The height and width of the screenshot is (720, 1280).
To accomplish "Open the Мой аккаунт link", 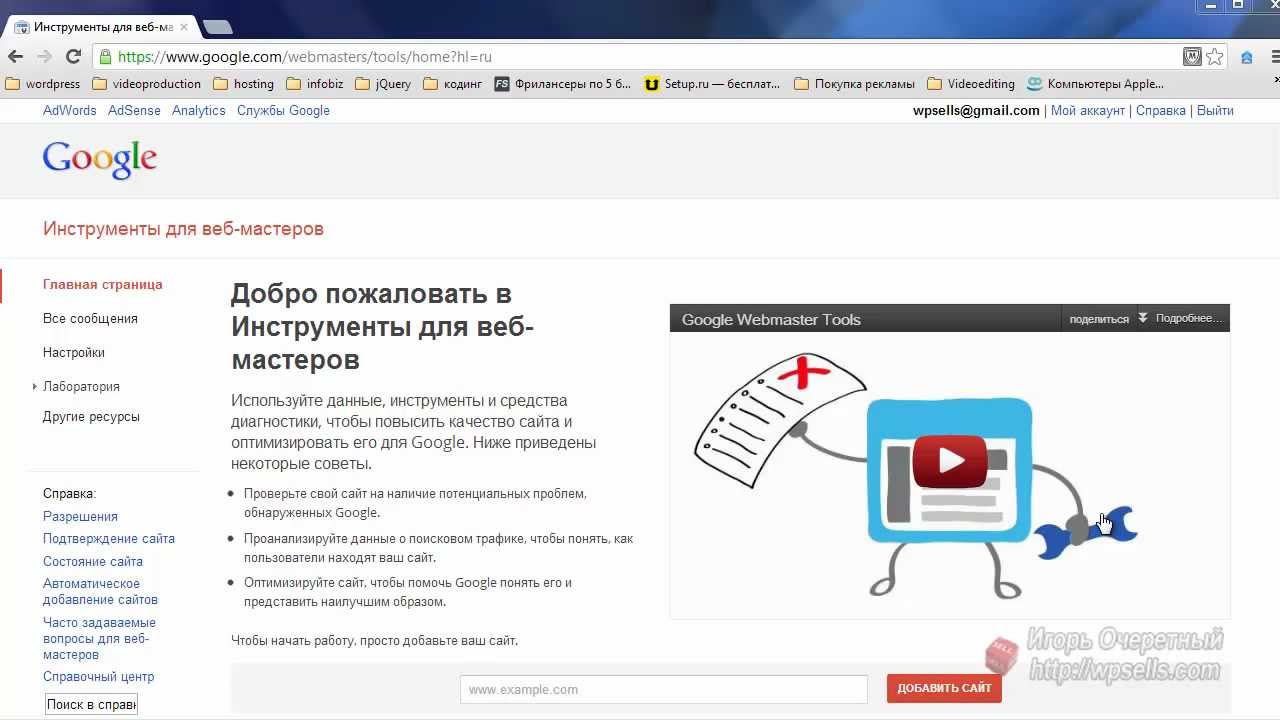I will (x=1088, y=110).
